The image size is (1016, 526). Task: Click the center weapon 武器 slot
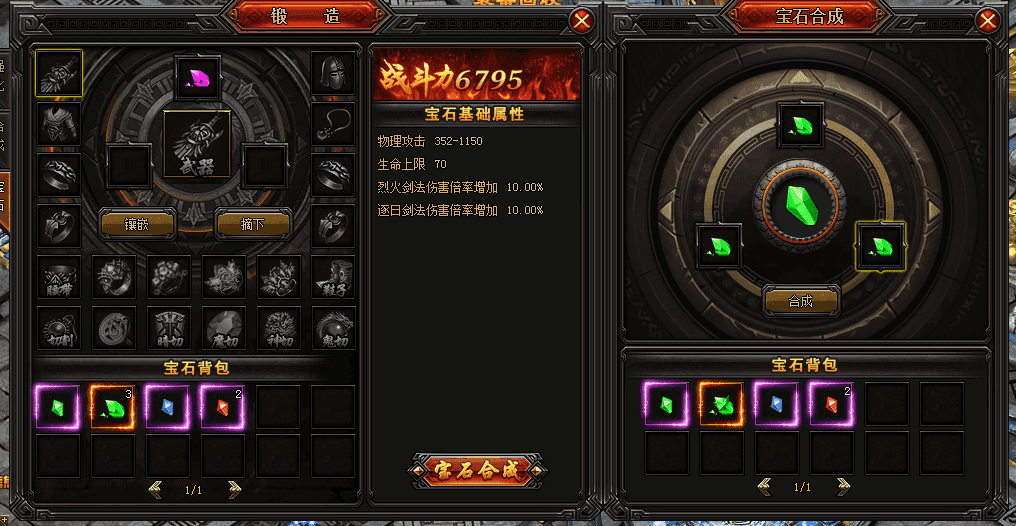point(197,144)
